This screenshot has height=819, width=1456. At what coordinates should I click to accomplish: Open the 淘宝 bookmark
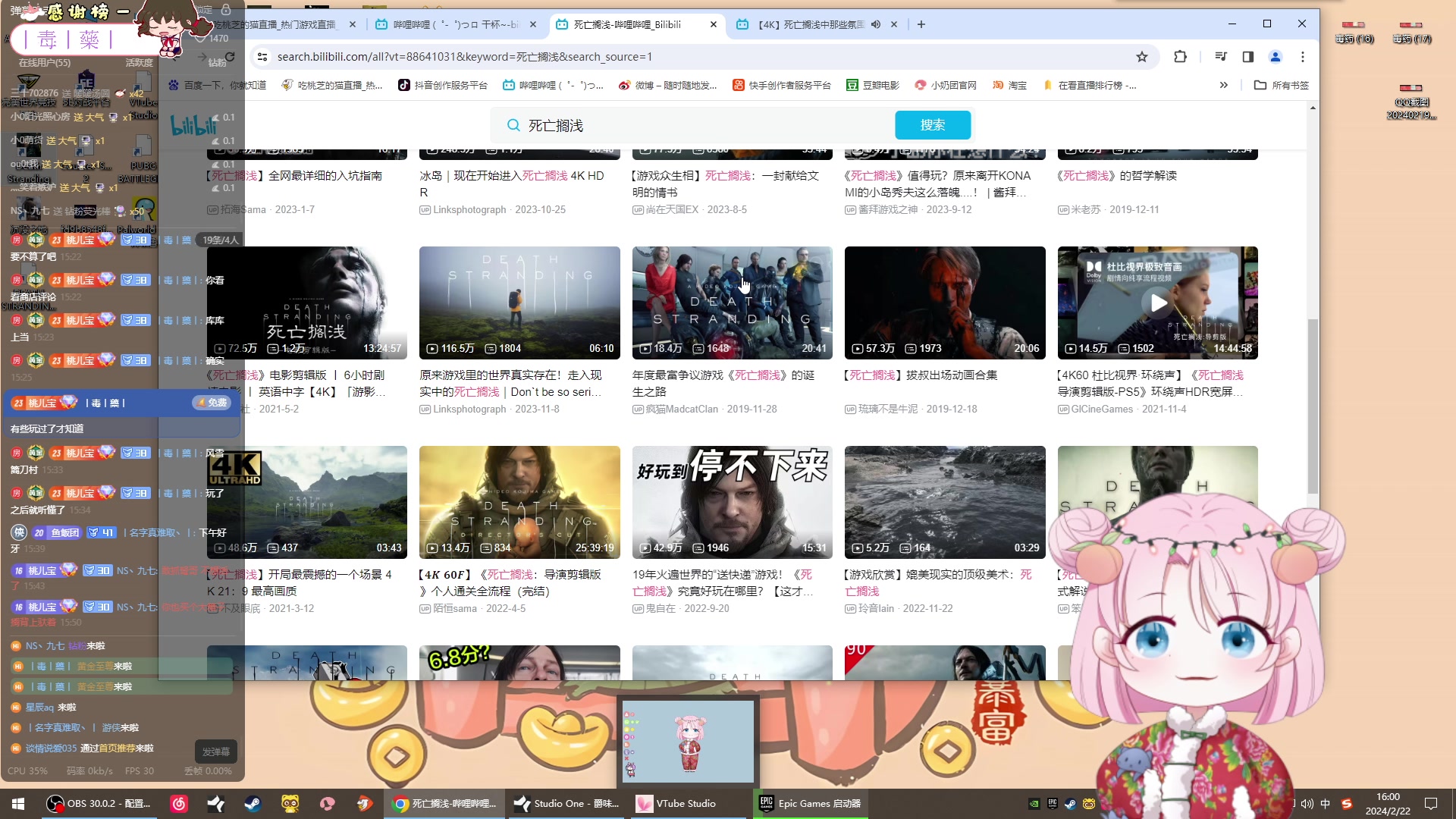(1009, 85)
